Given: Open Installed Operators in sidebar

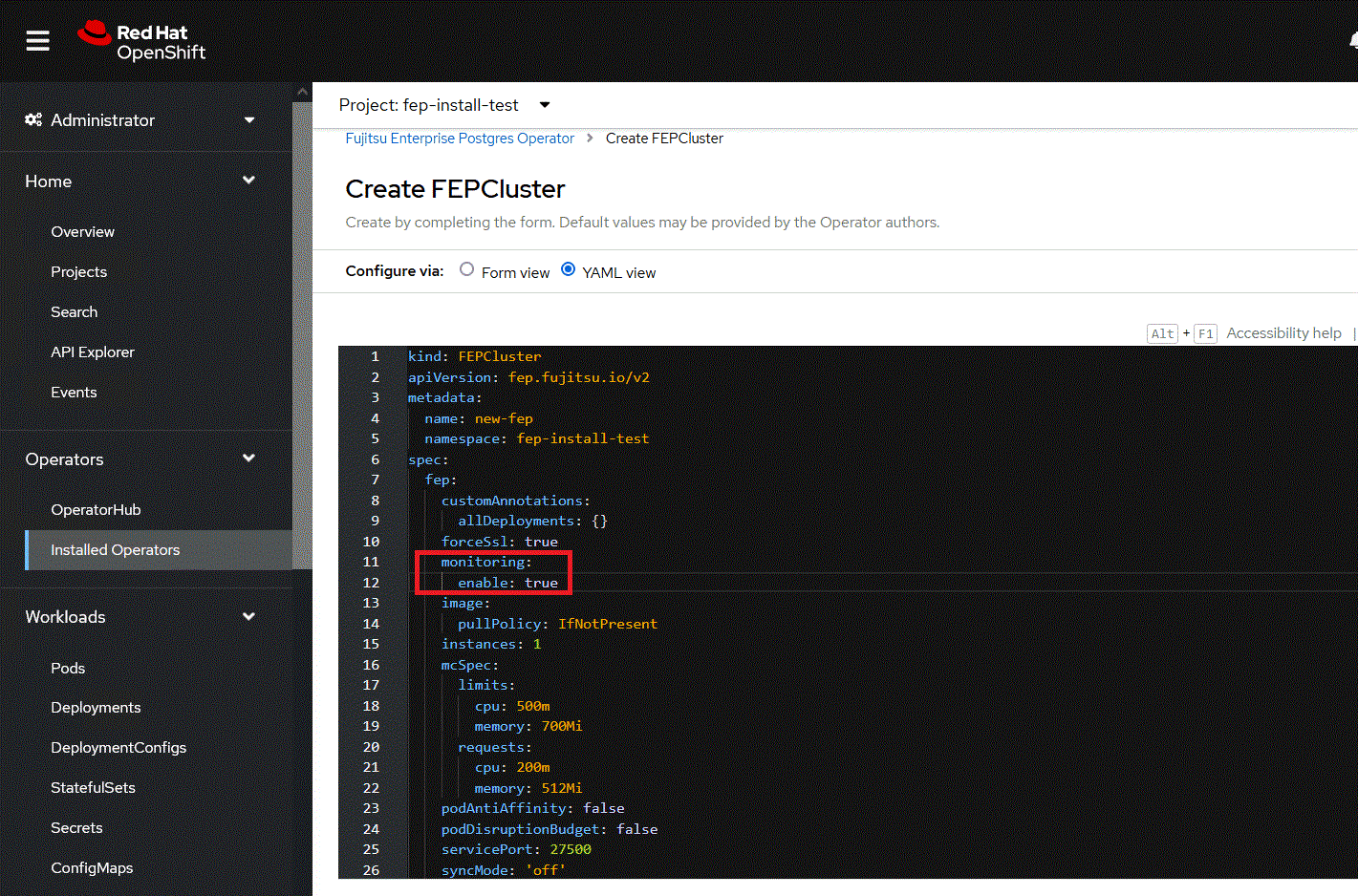Looking at the screenshot, I should click(x=116, y=550).
